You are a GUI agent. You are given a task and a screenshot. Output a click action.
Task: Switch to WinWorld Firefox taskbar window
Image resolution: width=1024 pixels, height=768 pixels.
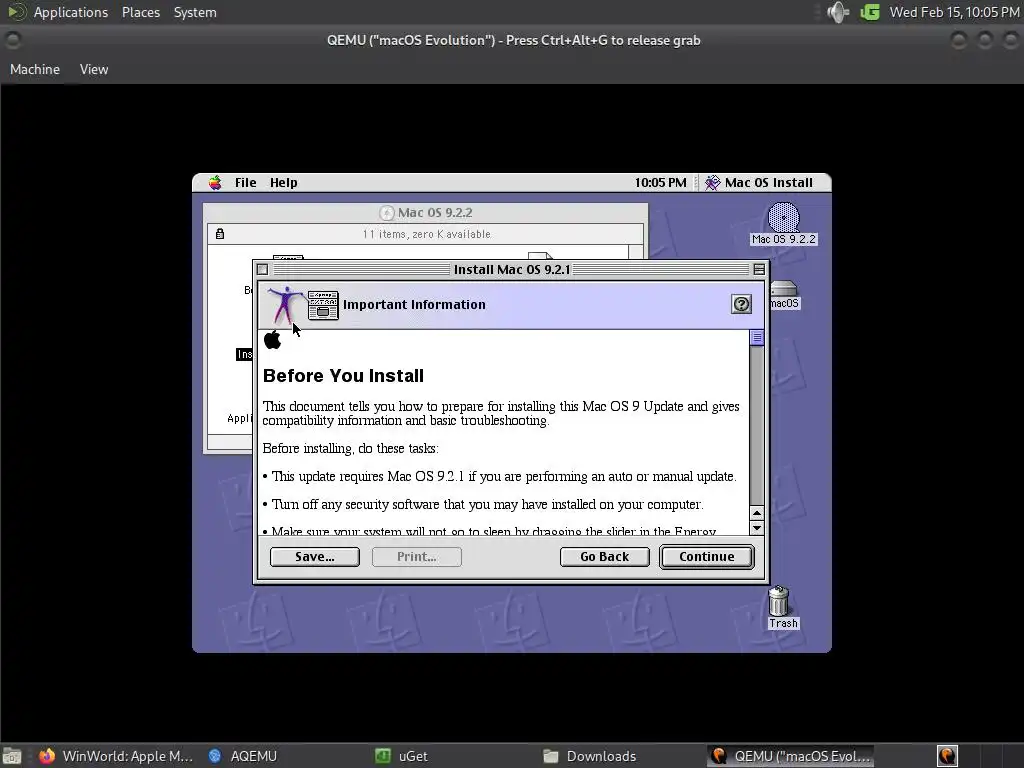tap(116, 756)
